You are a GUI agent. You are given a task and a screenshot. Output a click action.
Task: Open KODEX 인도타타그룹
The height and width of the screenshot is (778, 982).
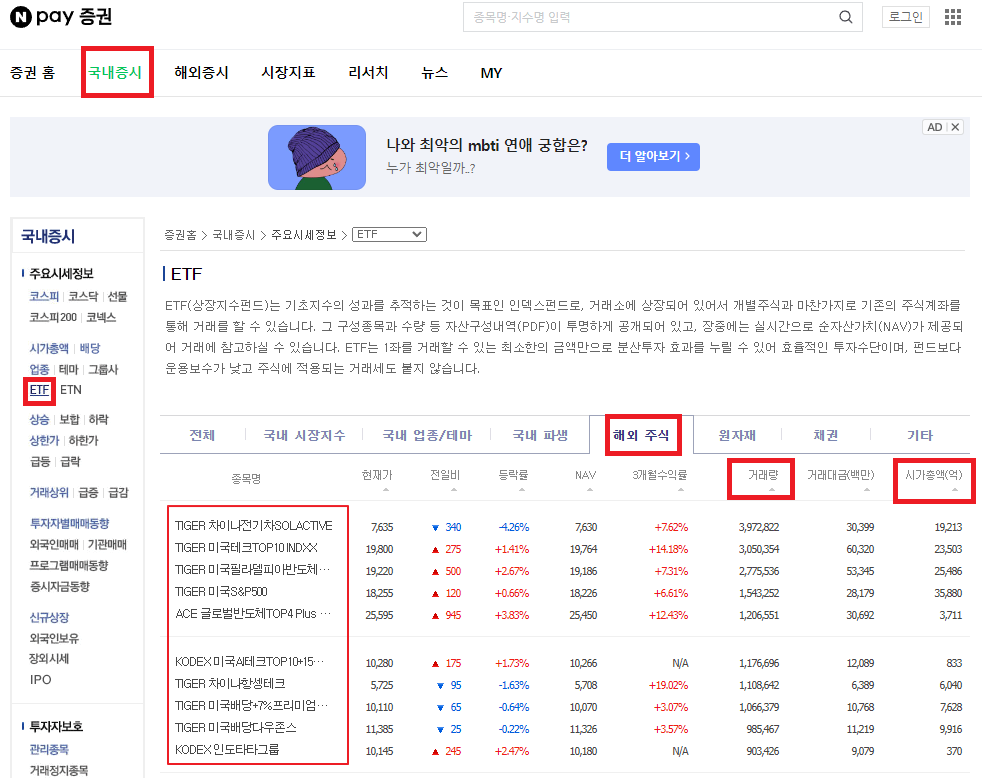click(x=227, y=749)
